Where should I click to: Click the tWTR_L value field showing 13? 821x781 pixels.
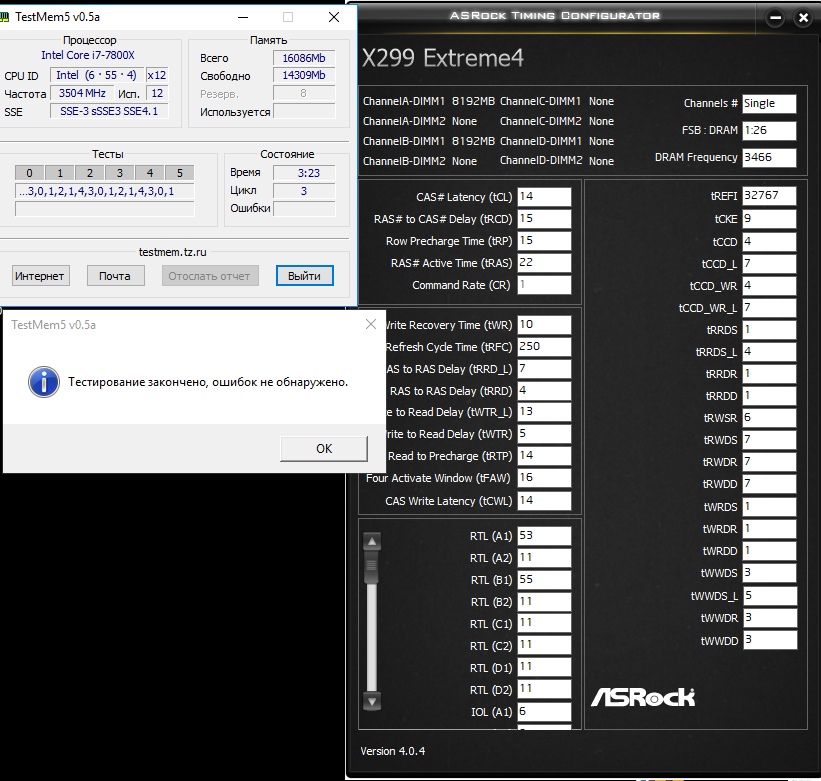[x=544, y=412]
